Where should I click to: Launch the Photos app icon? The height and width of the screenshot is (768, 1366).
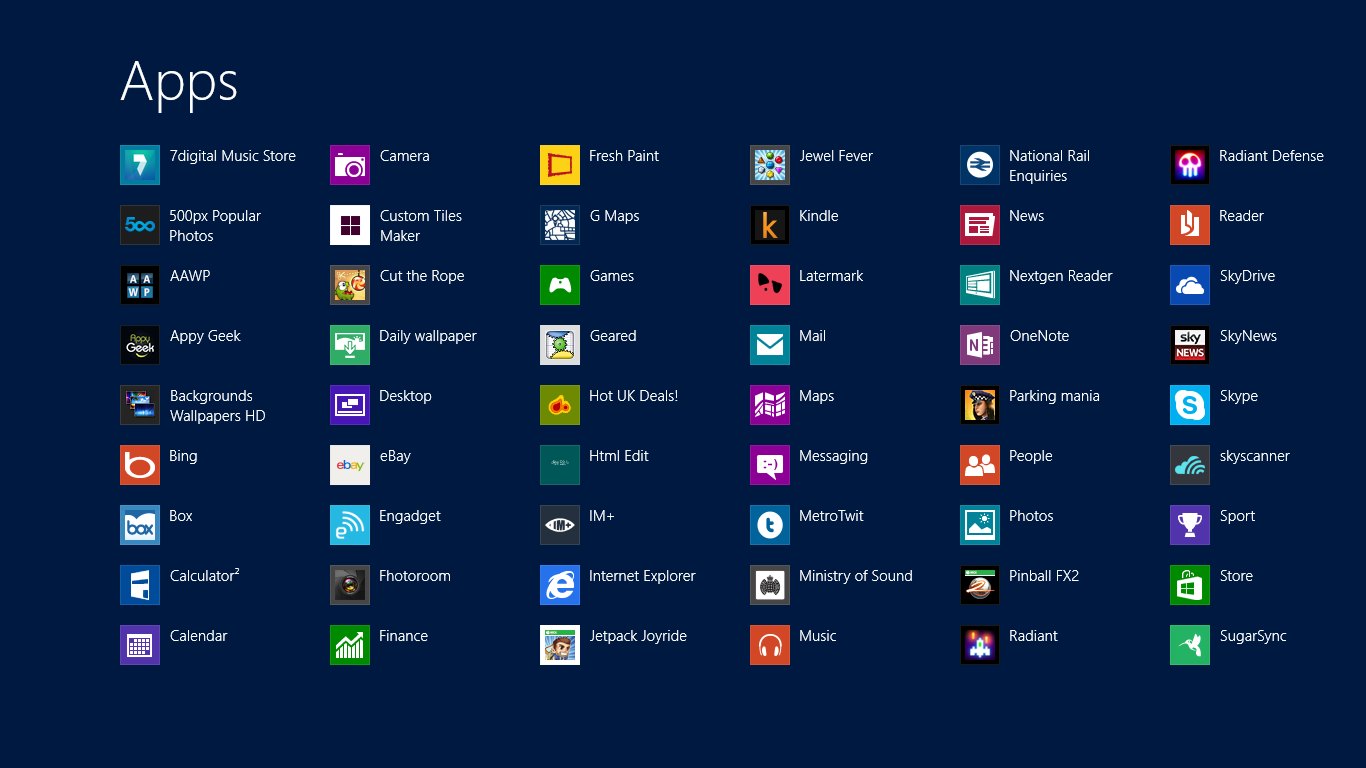tap(980, 525)
